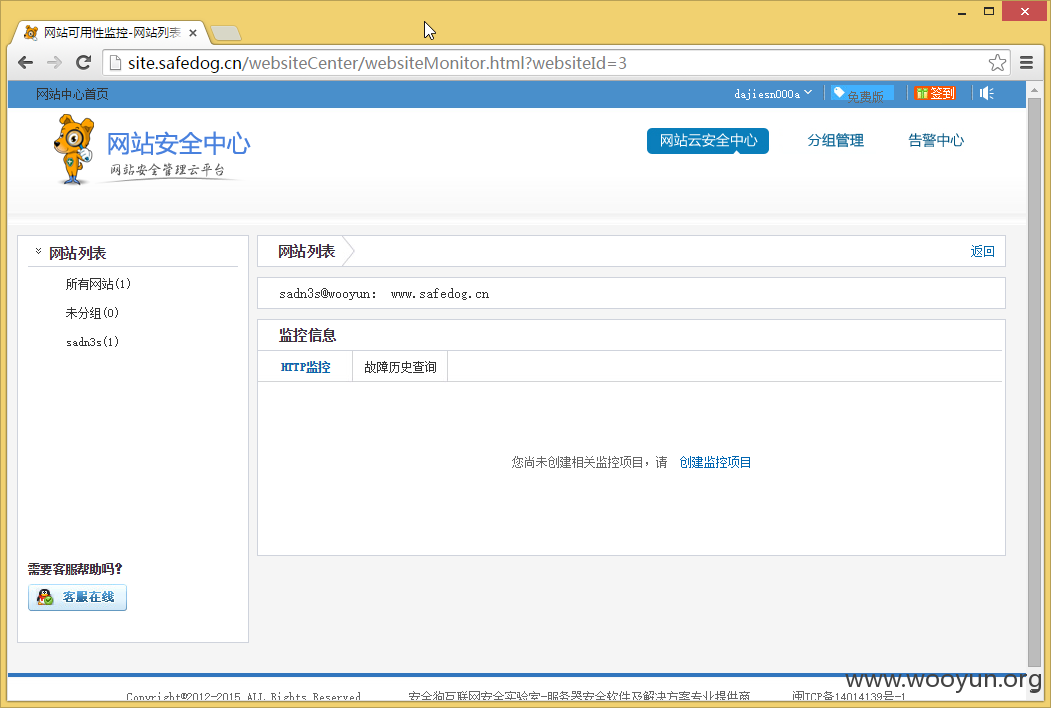Switch to the 故障历史查询 tab

(400, 367)
